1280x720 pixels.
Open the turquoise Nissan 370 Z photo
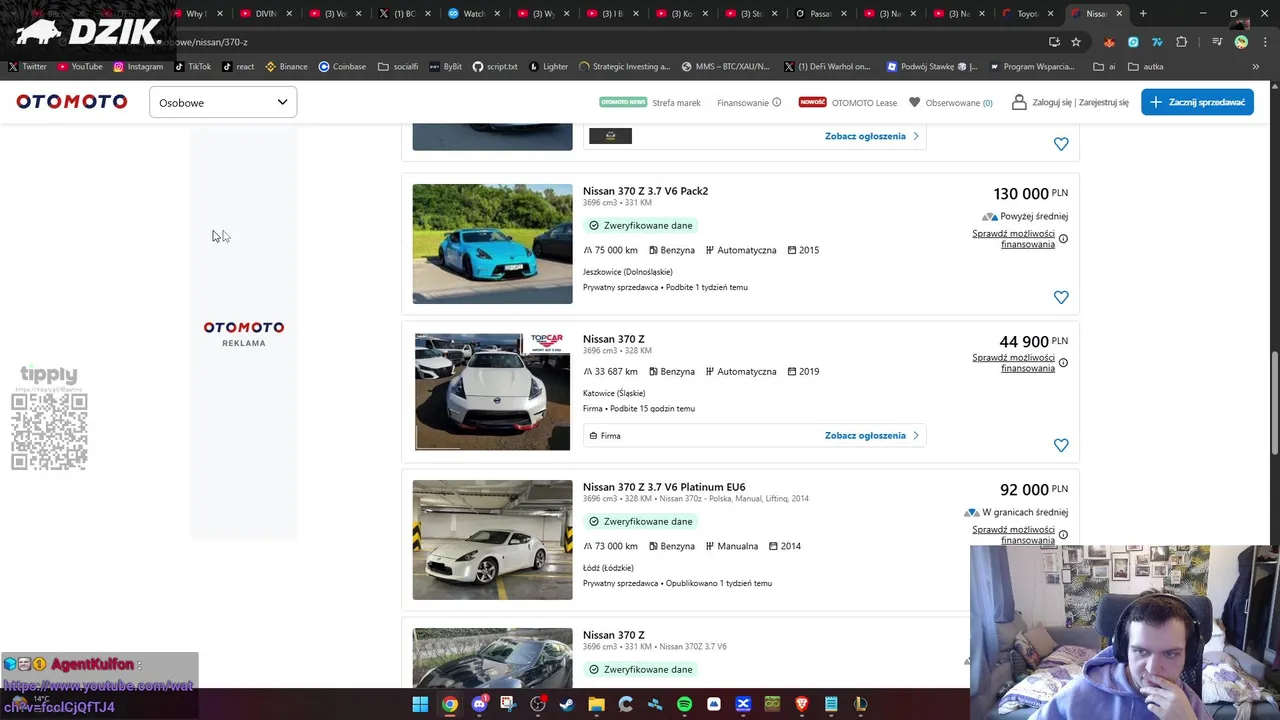[492, 244]
